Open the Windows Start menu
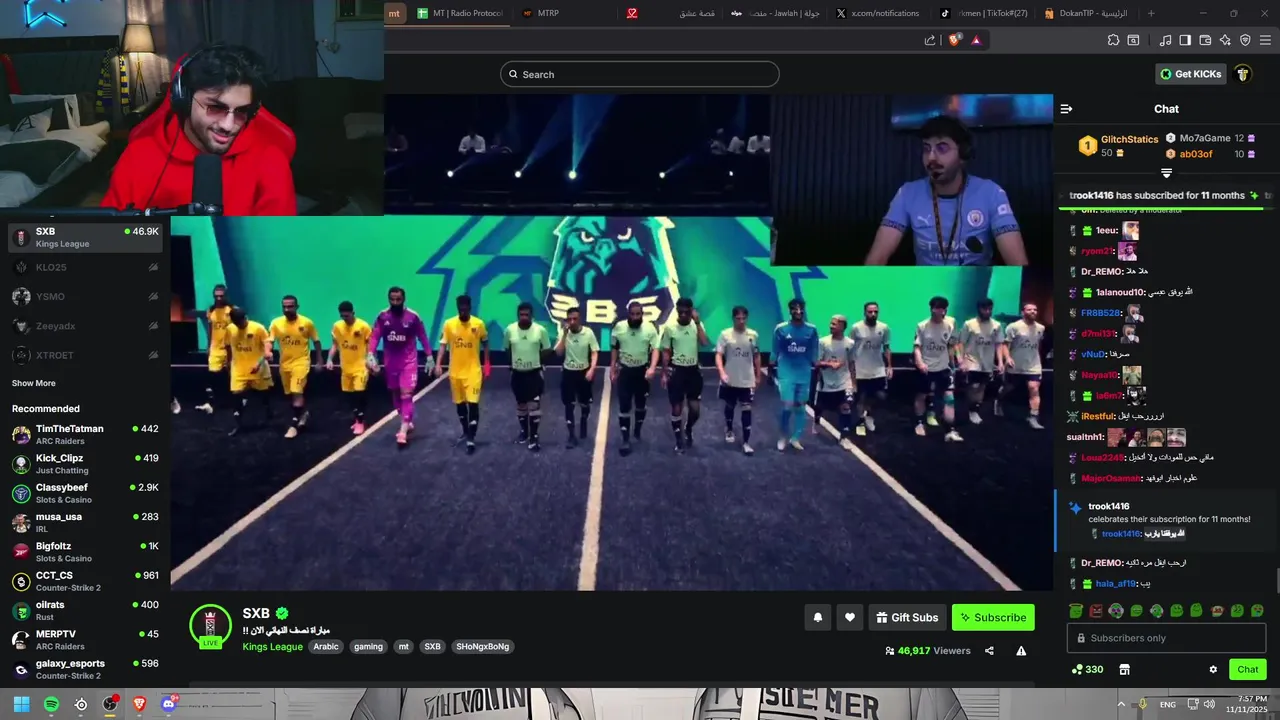This screenshot has width=1280, height=720. (21, 704)
